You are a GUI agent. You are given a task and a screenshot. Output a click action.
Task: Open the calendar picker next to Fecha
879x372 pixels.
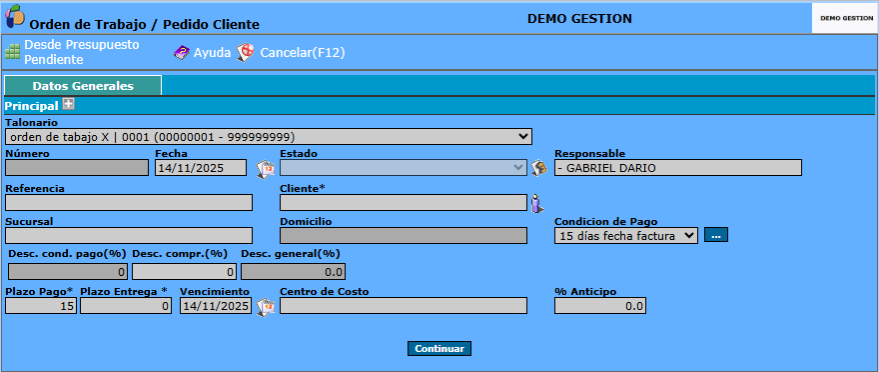265,168
